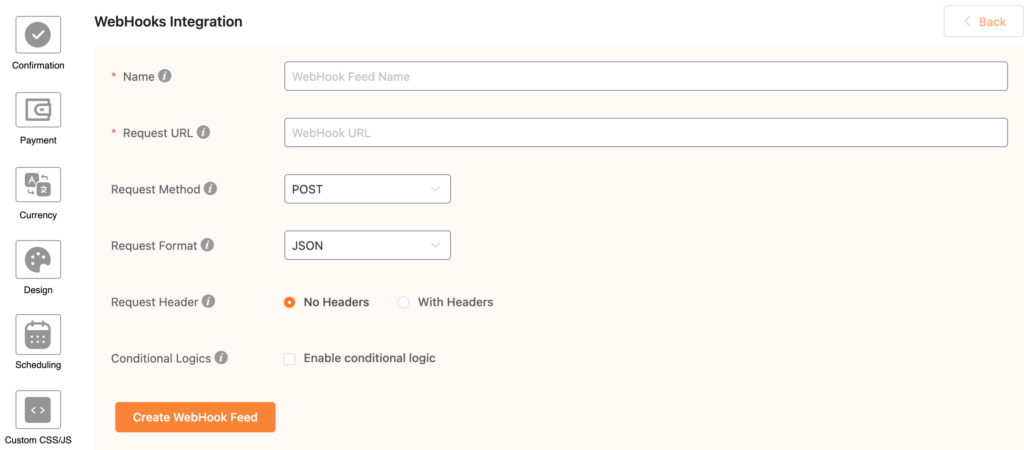Image resolution: width=1024 pixels, height=450 pixels.
Task: Click info icon beside Request Header
Action: [208, 302]
